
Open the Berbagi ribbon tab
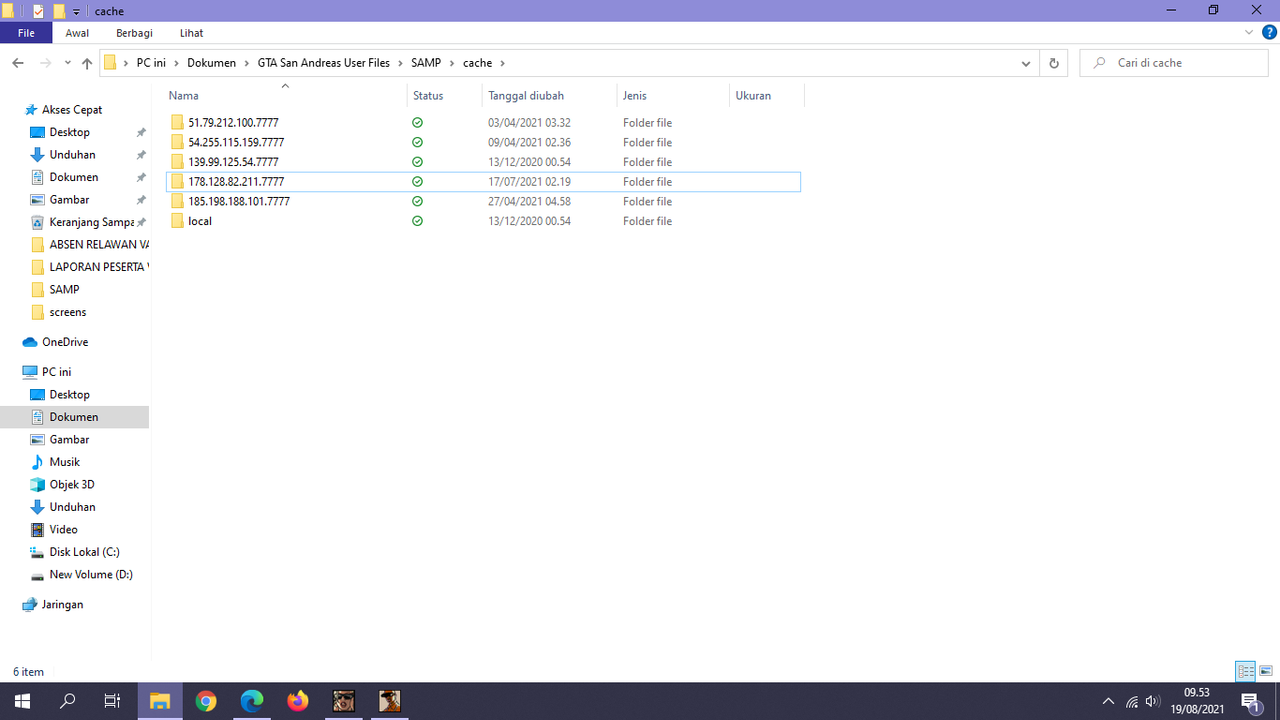click(134, 33)
